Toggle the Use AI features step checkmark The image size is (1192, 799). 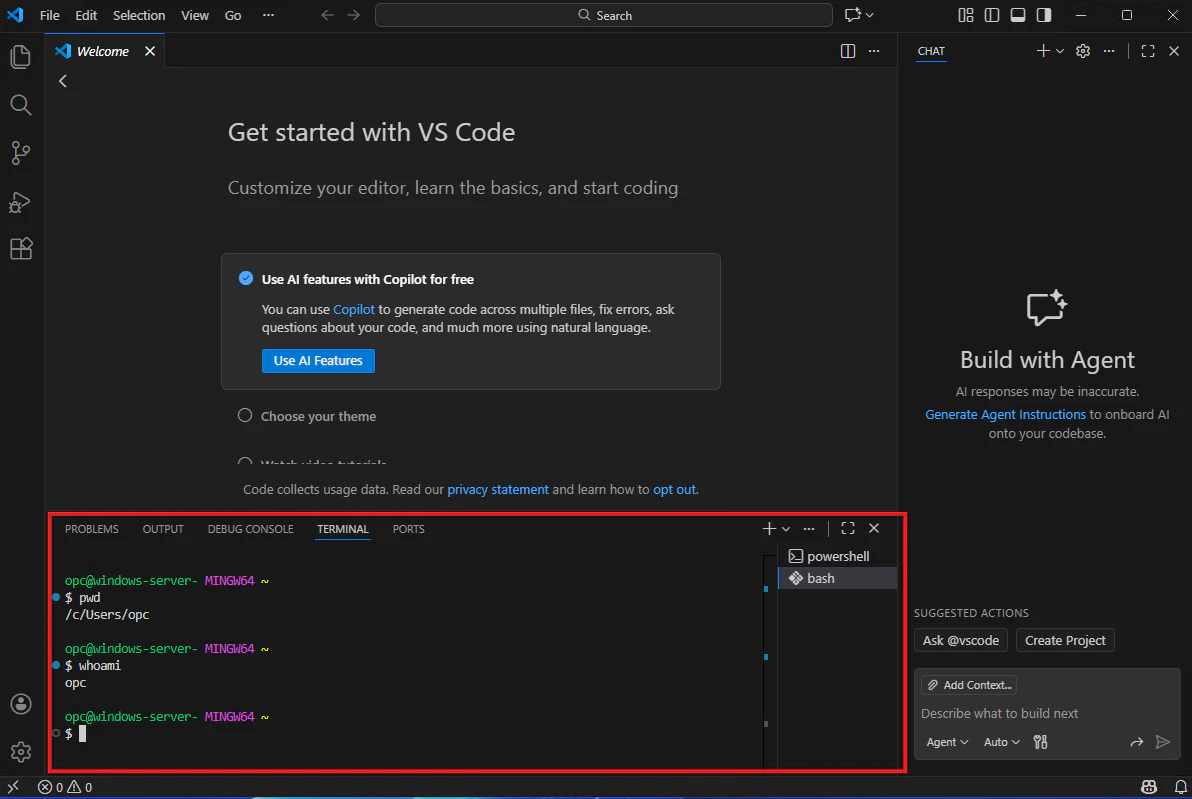[246, 278]
